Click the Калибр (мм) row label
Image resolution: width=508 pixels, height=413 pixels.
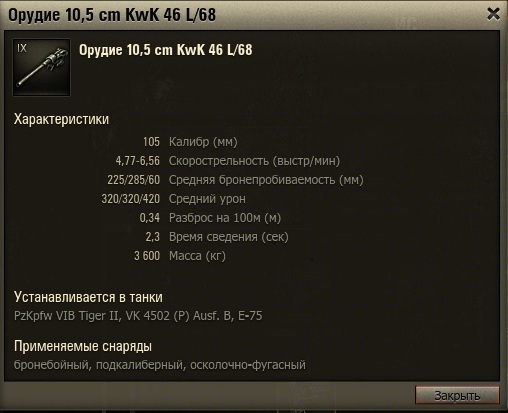pyautogui.click(x=203, y=142)
